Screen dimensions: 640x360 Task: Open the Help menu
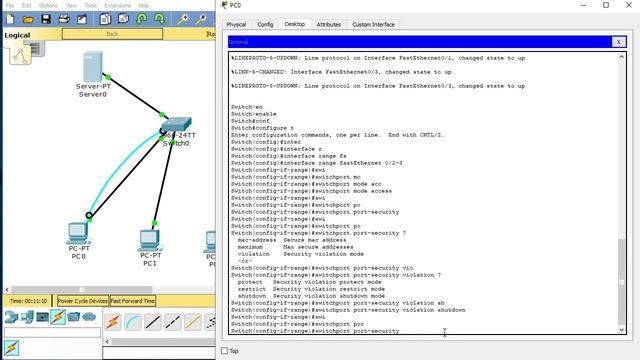(144, 5)
